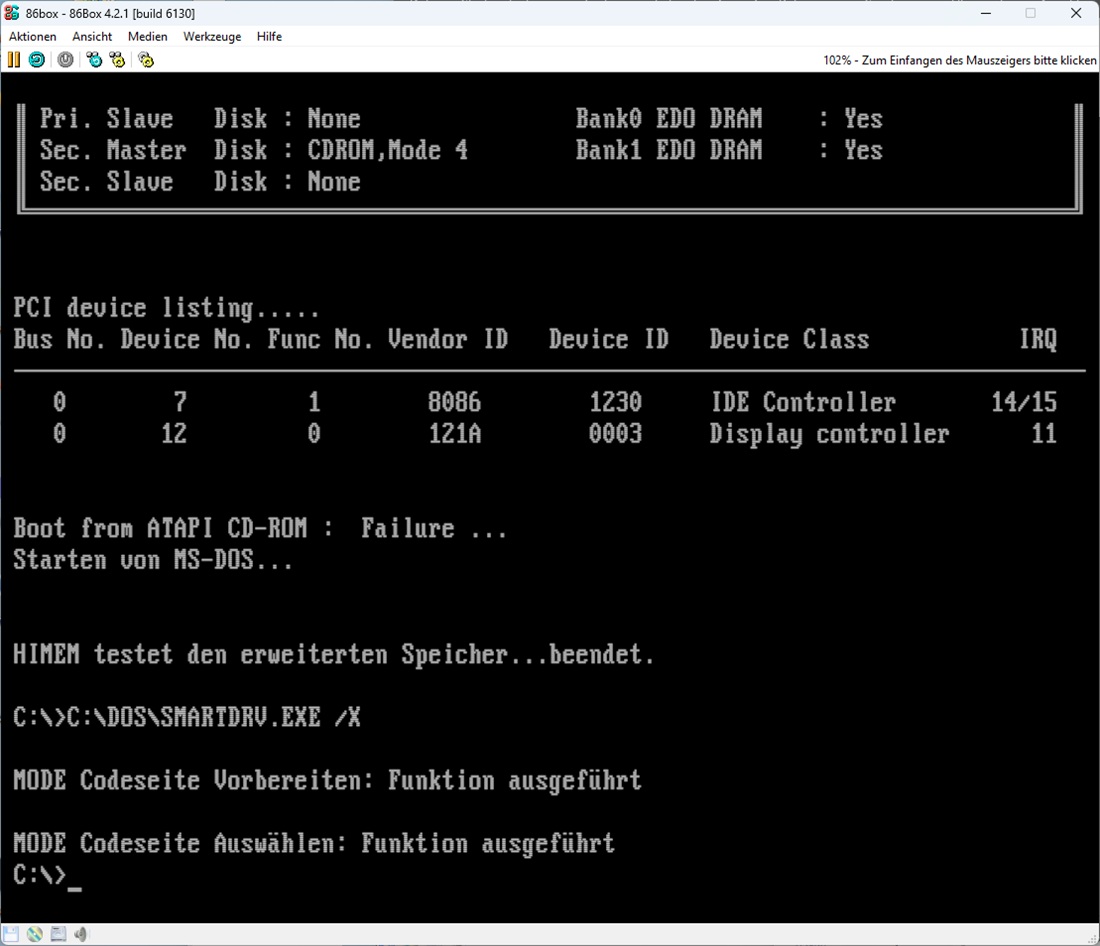Image resolution: width=1100 pixels, height=946 pixels.
Task: Click the hard reset toolbar icon
Action: (36, 60)
